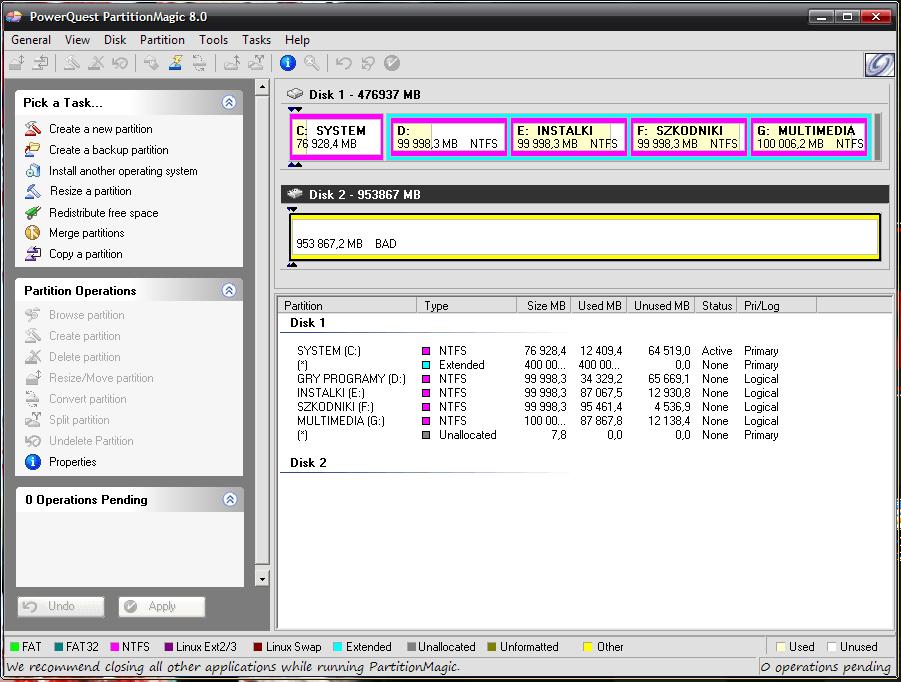Click the Partition column header
The height and width of the screenshot is (682, 901).
[347, 306]
